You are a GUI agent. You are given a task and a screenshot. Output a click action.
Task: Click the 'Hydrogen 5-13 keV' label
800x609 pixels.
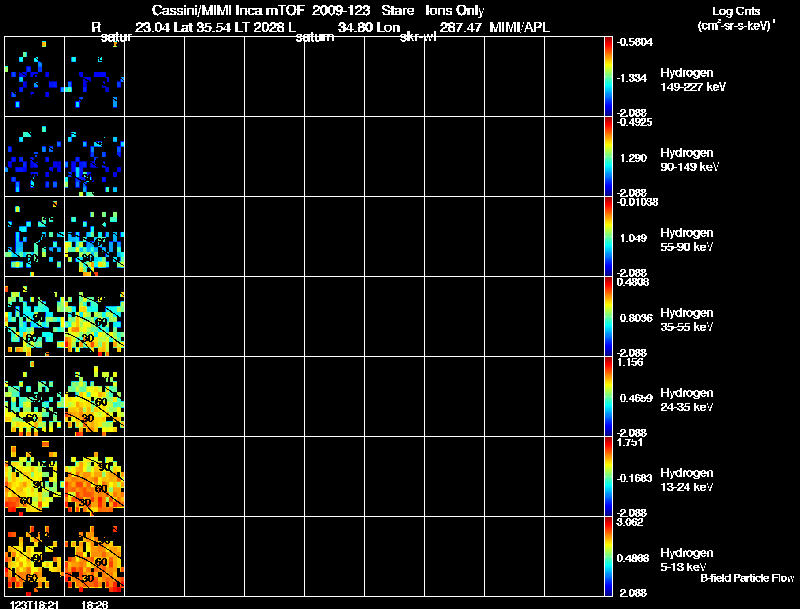pyautogui.click(x=687, y=560)
